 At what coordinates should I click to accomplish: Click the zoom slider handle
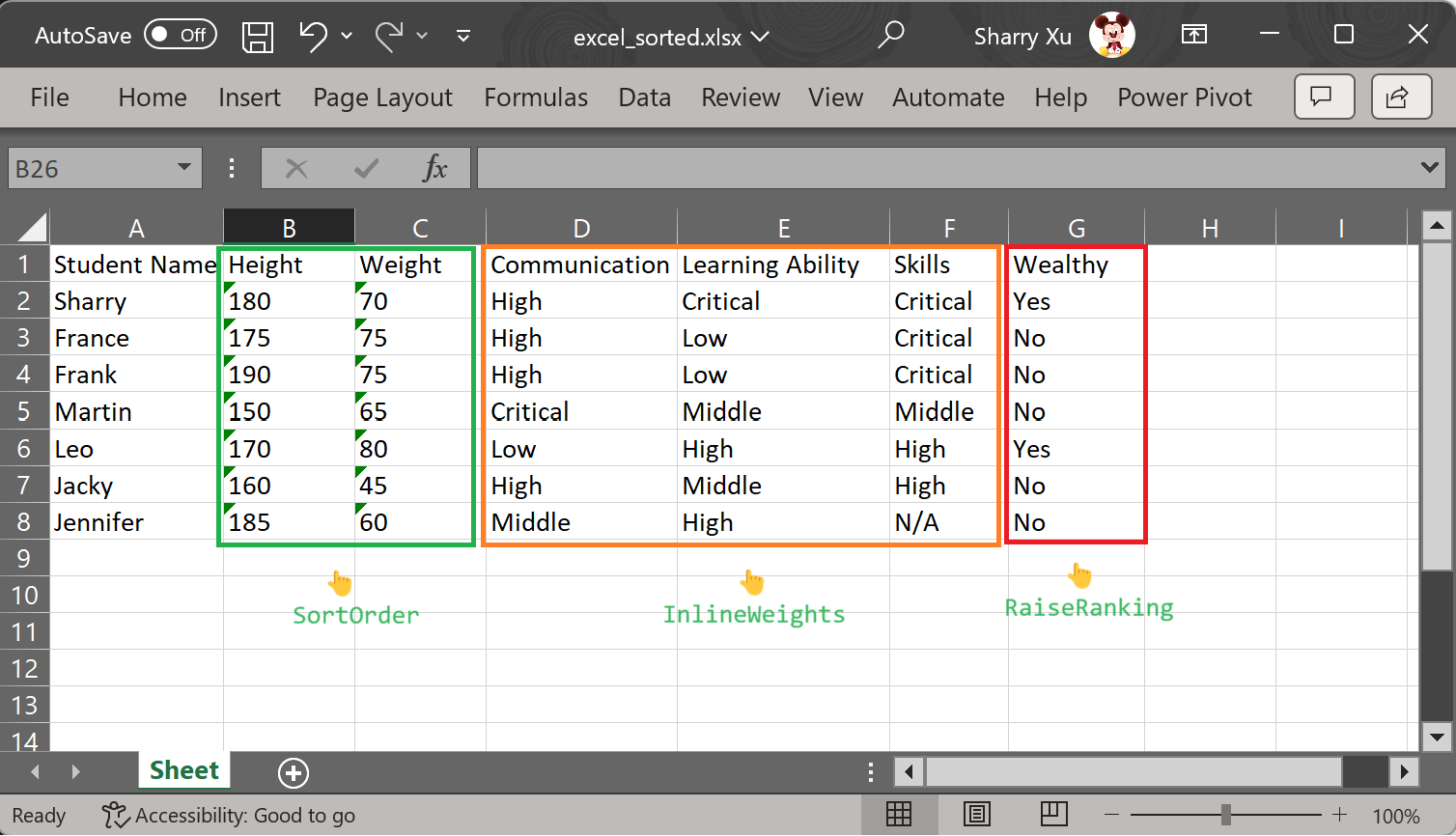(1225, 815)
